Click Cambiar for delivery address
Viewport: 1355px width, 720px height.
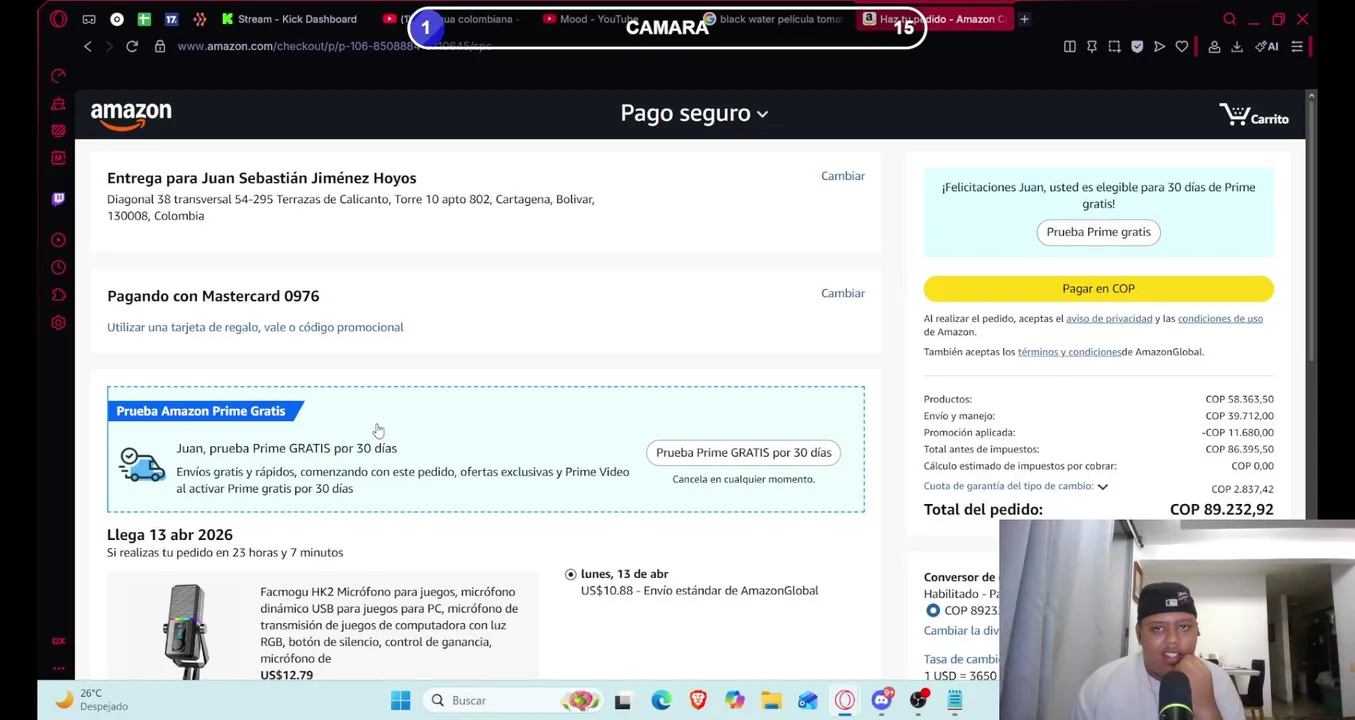843,176
